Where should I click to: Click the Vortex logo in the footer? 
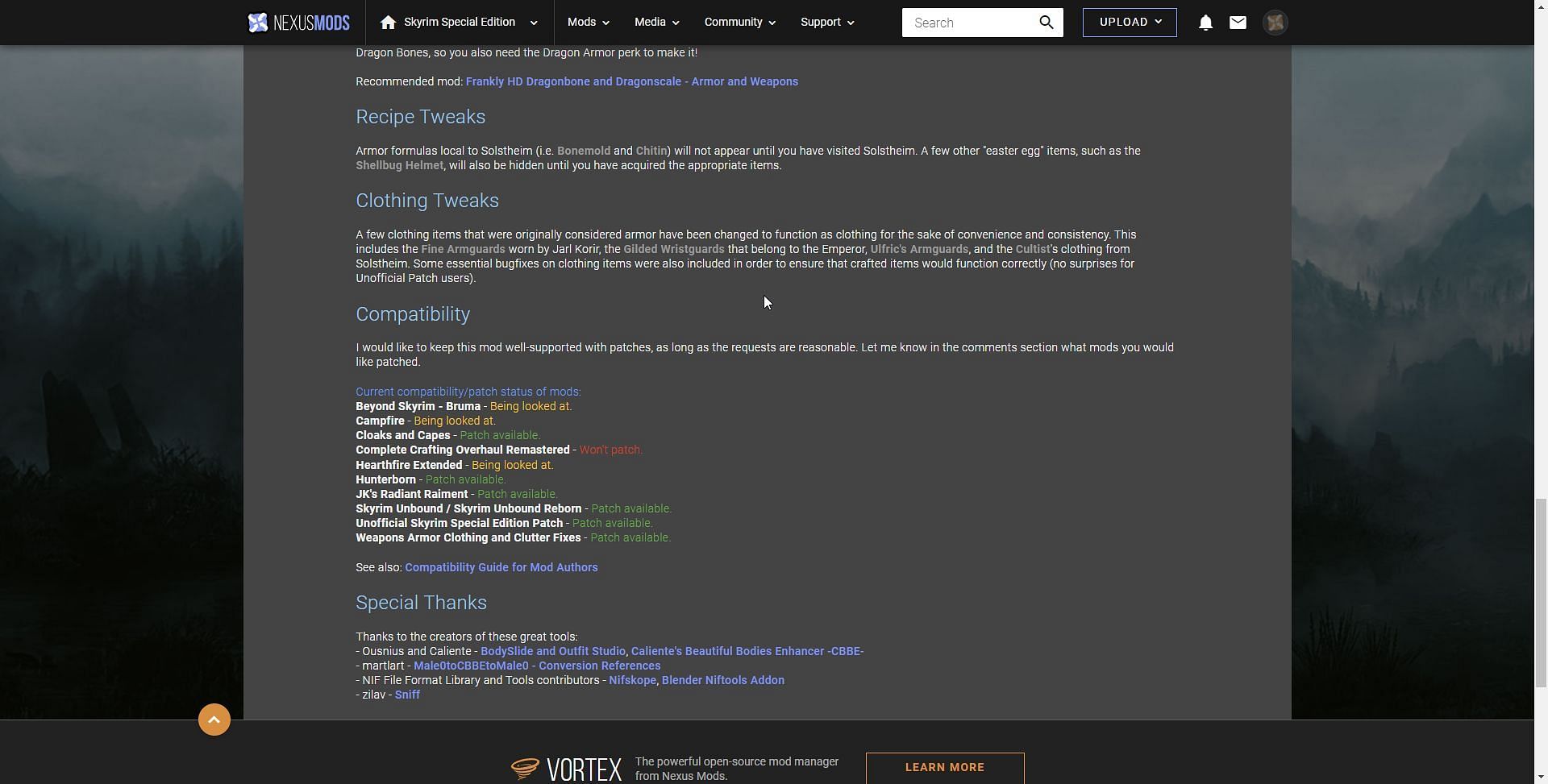(566, 769)
